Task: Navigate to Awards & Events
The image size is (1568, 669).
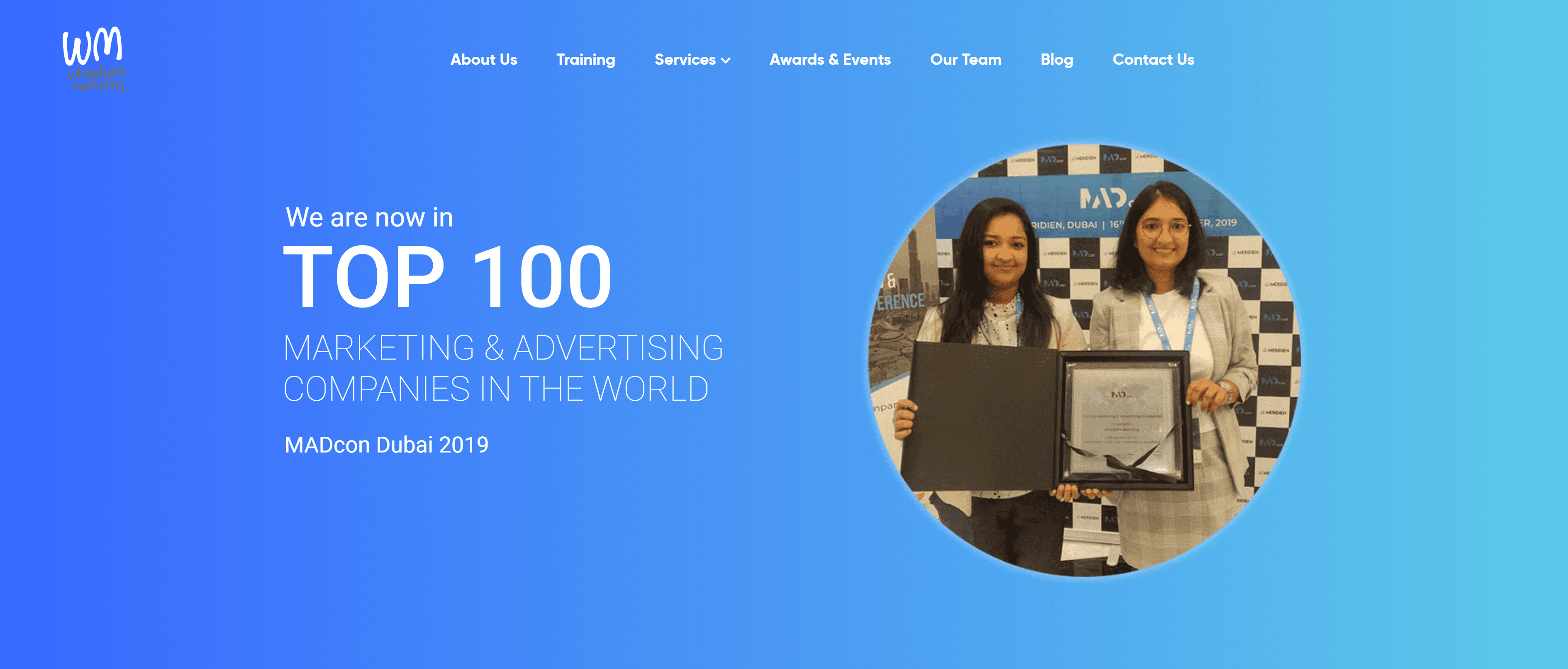Action: point(830,60)
